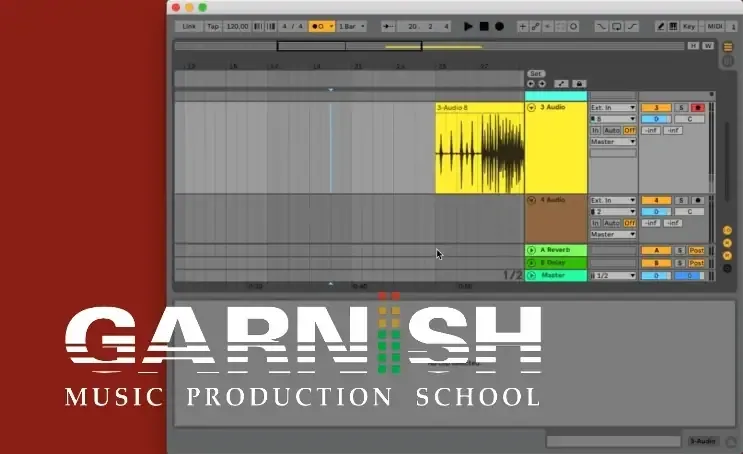Toggle MIDI arrangement overdub plus icon
Image resolution: width=743 pixels, height=454 pixels.
coord(522,27)
